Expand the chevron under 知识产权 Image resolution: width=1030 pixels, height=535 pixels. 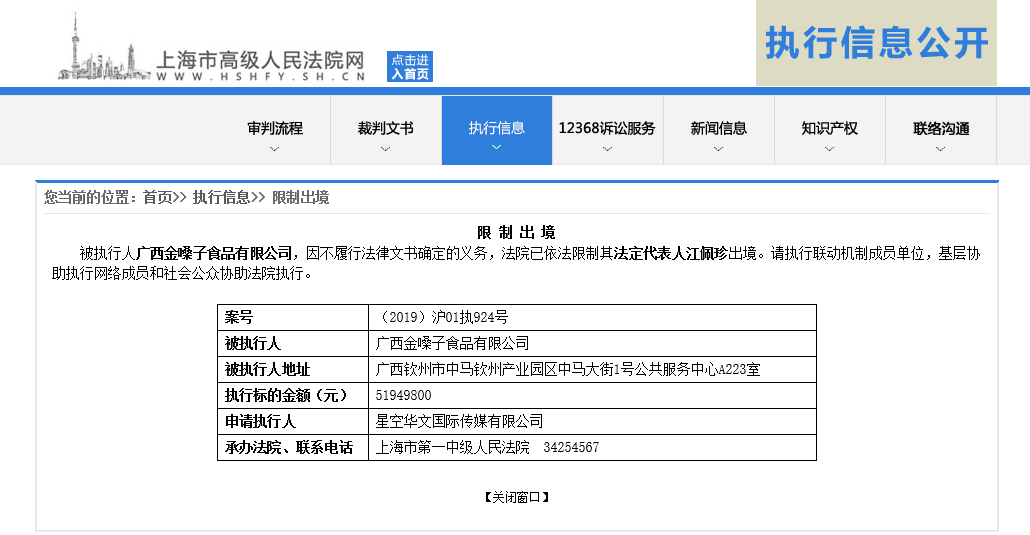[x=829, y=149]
